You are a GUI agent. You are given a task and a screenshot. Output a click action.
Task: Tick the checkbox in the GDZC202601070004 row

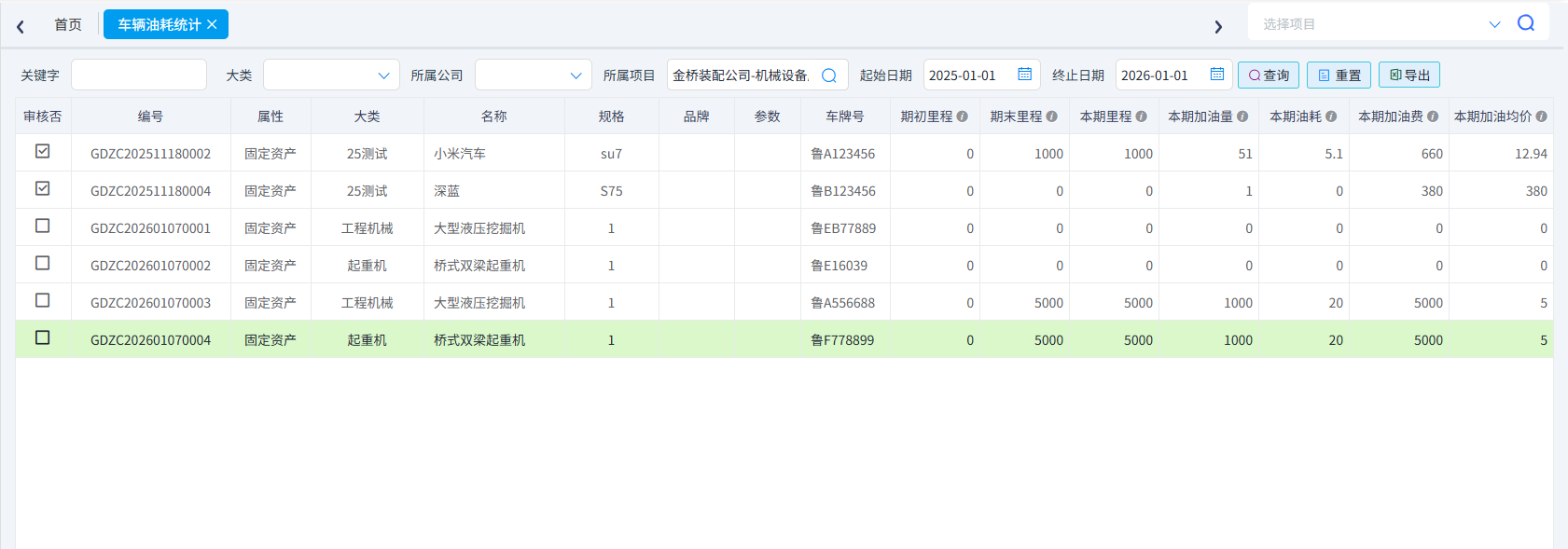(43, 337)
